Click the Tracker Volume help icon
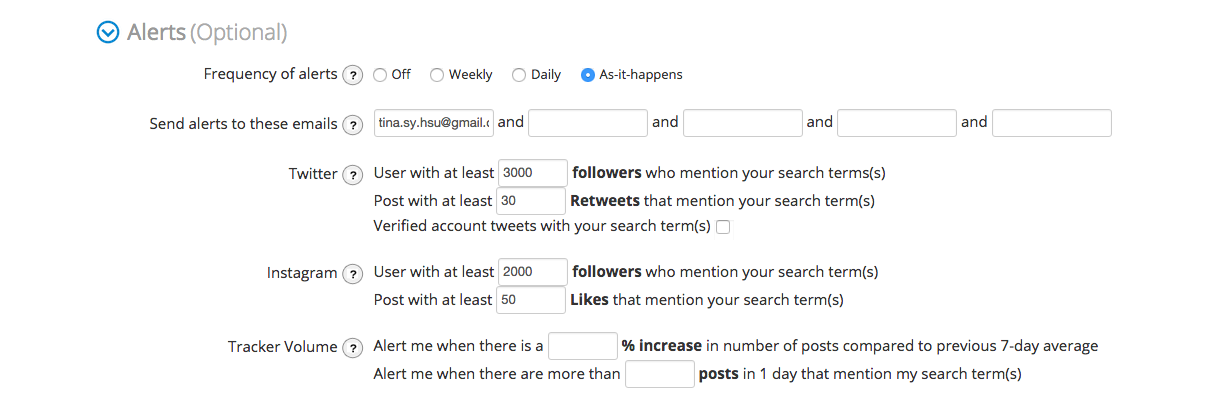1227x405 pixels. pos(352,348)
